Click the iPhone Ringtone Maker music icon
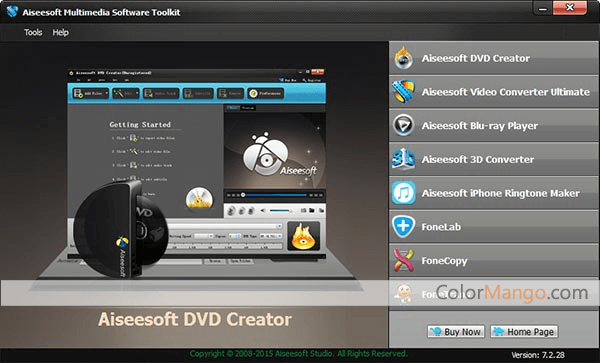Image resolution: width=600 pixels, height=363 pixels. (404, 192)
